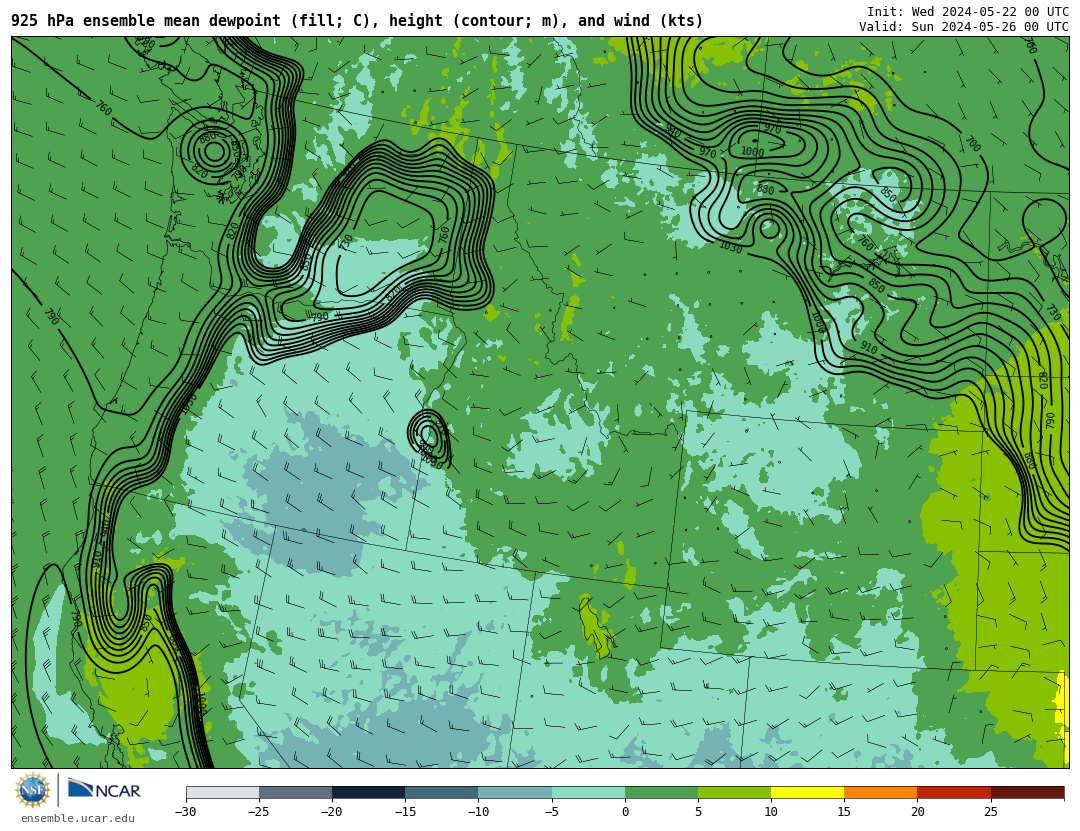Click the '5' colorbar tick label

point(698,812)
